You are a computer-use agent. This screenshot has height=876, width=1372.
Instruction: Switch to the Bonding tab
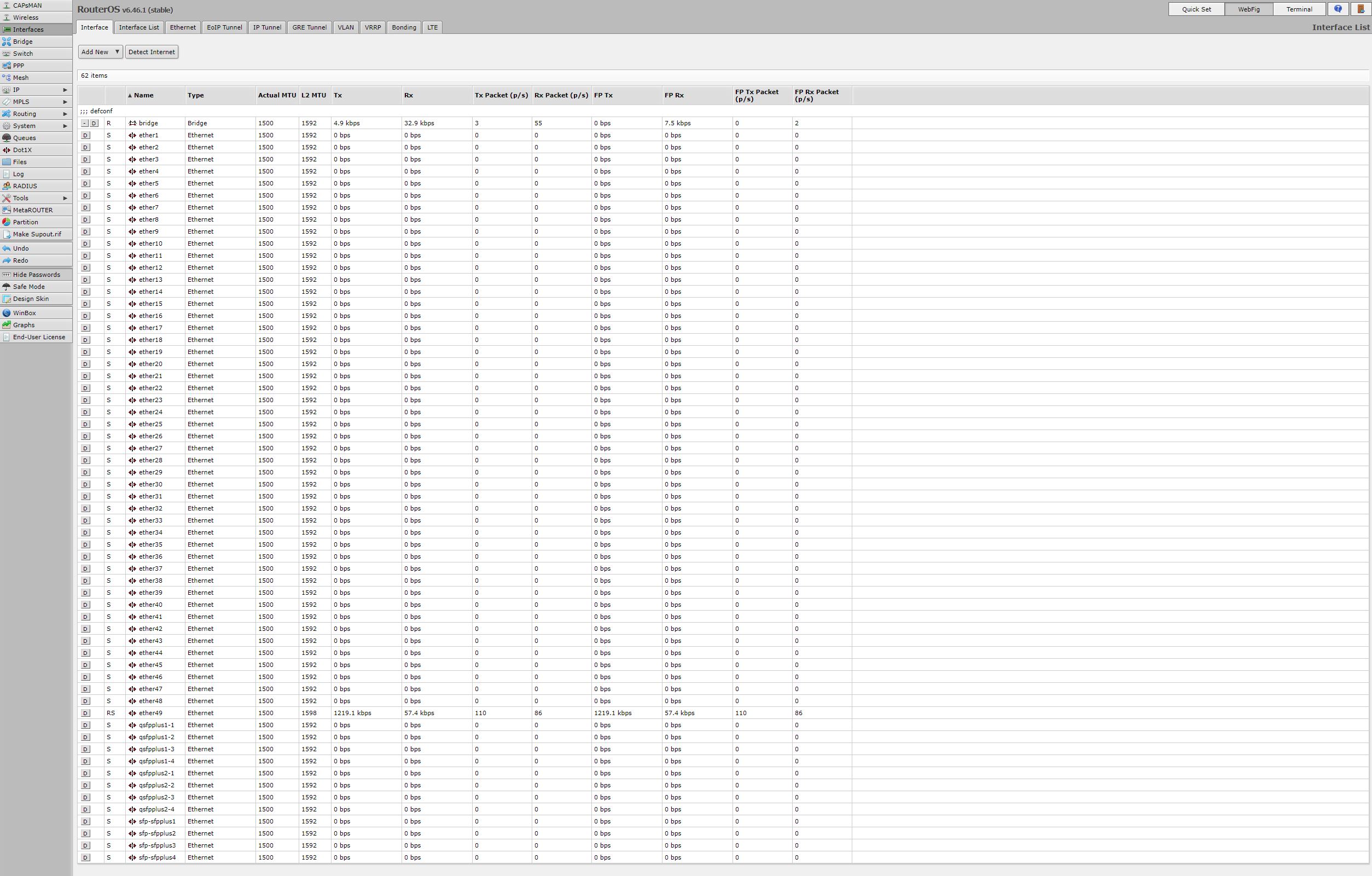coord(403,27)
